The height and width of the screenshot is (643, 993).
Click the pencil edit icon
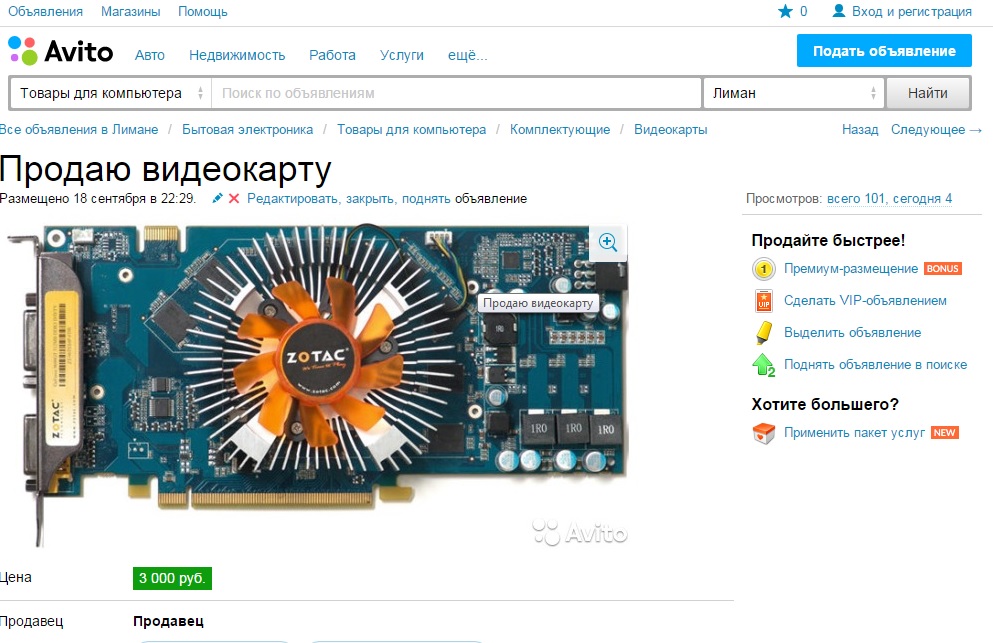[217, 198]
